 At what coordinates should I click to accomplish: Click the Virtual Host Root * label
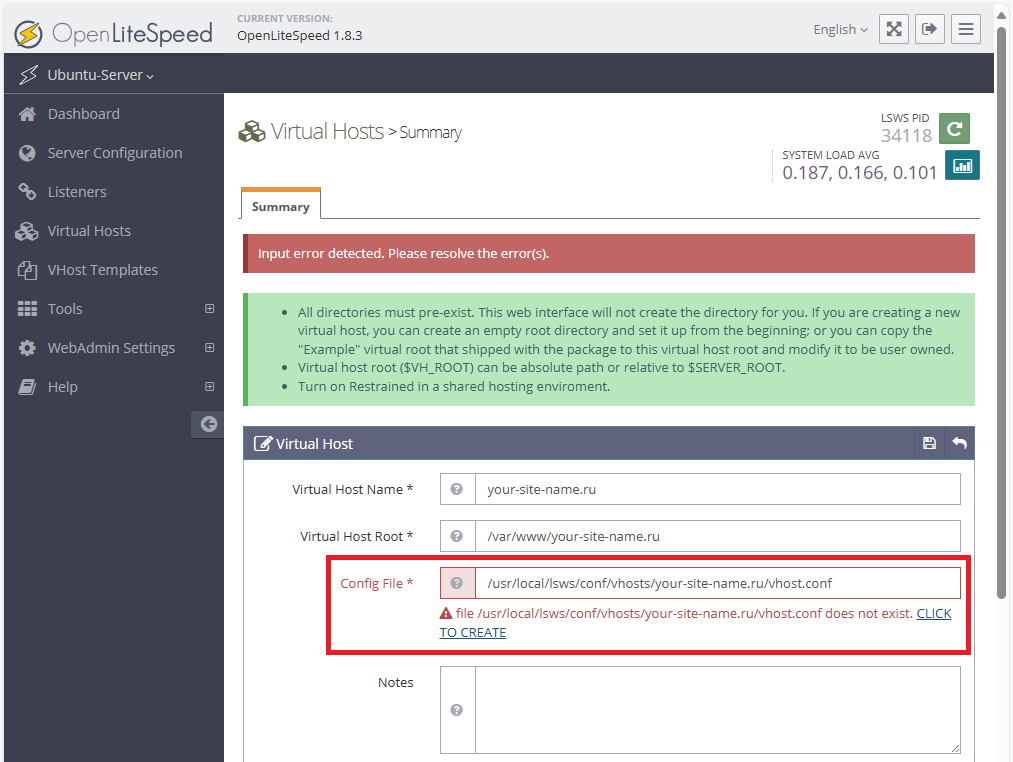click(x=357, y=536)
